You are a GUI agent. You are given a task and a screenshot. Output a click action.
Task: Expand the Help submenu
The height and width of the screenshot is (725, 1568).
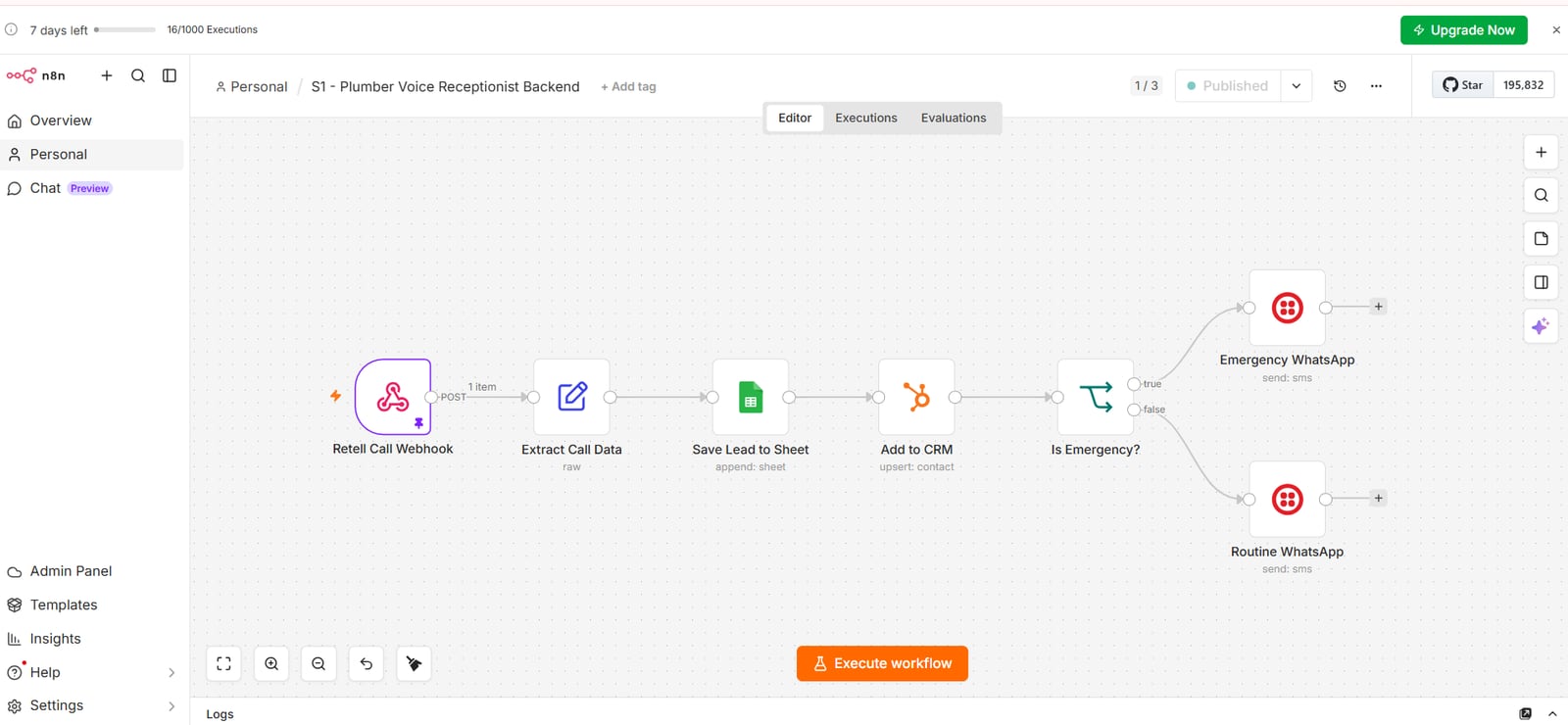[171, 672]
